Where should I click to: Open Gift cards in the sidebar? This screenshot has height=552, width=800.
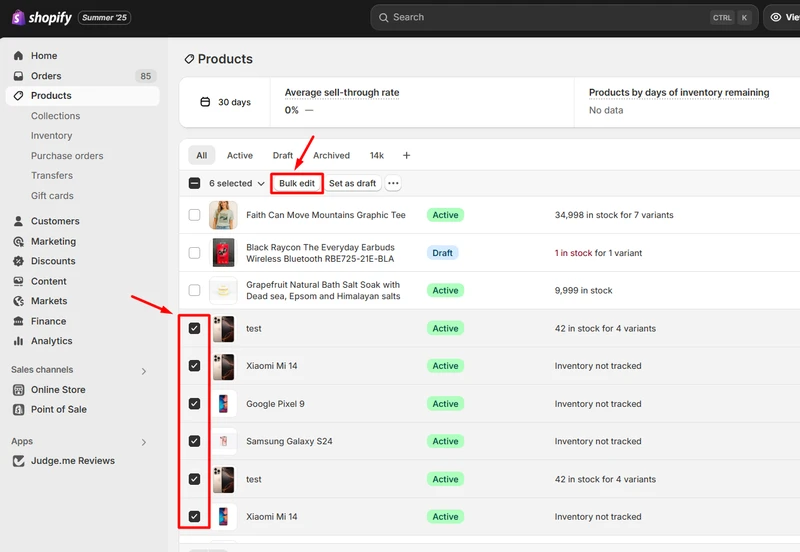pos(52,195)
